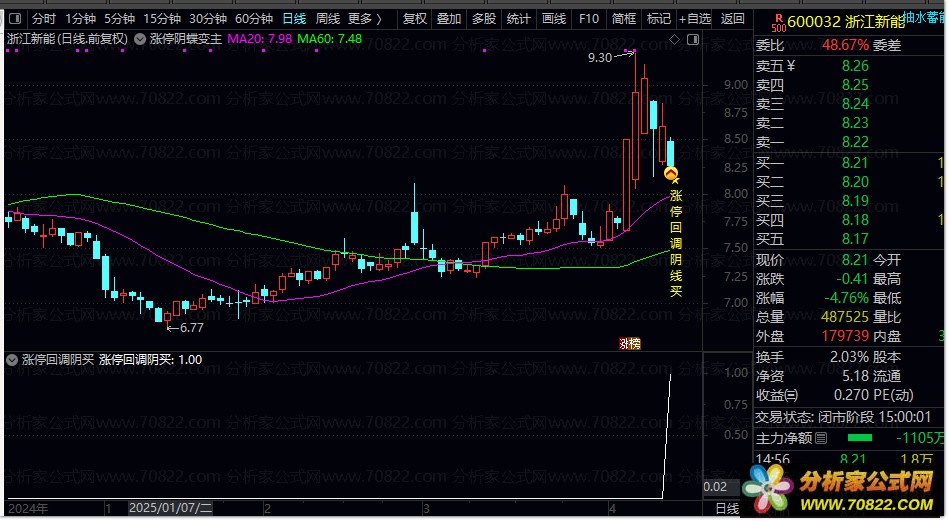Click the 标记 mark button
The image size is (950, 521).
coord(659,19)
